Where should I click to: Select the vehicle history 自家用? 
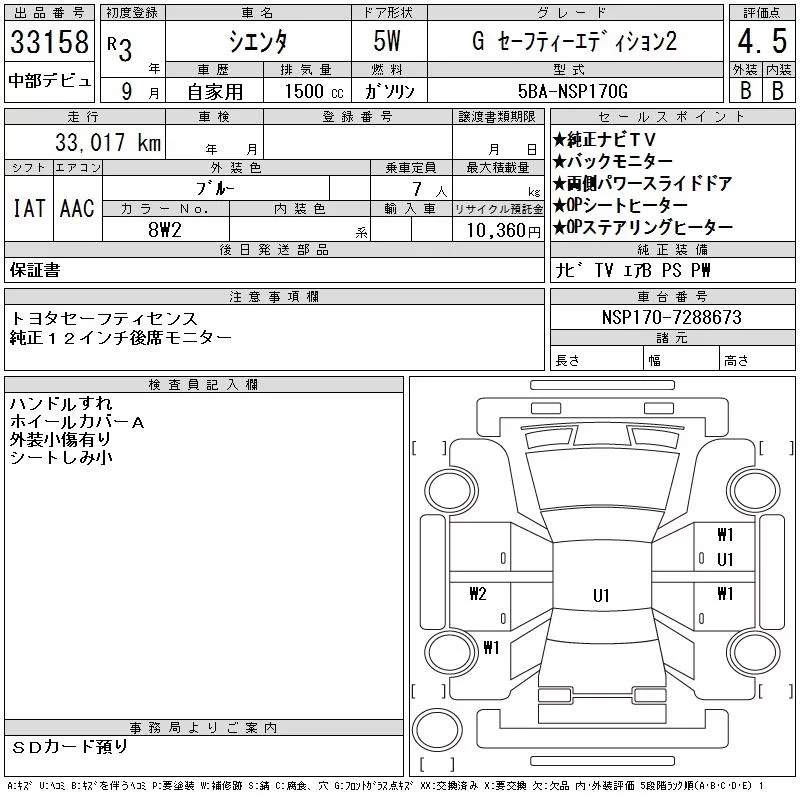pos(215,92)
